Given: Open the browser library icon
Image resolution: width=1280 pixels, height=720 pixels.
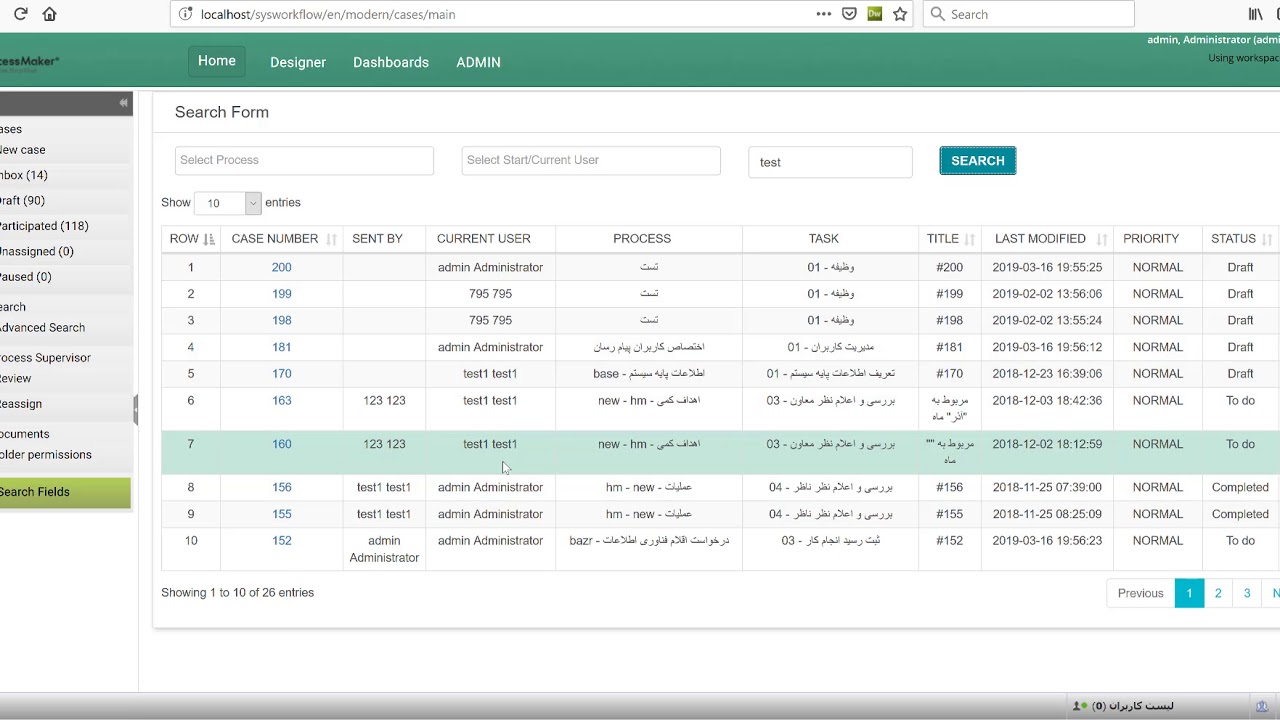Looking at the screenshot, I should coord(1255,14).
